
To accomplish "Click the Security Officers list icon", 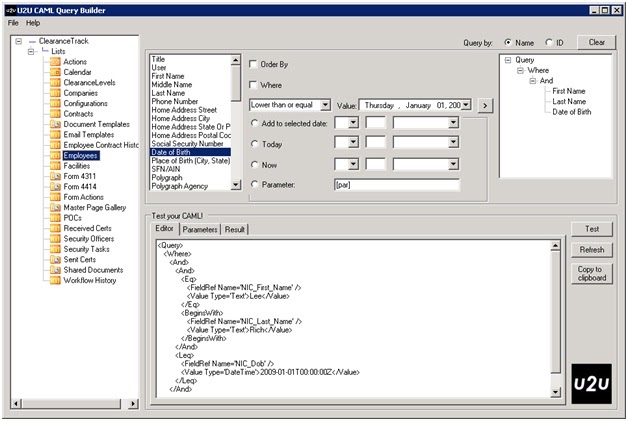I will 55,239.
